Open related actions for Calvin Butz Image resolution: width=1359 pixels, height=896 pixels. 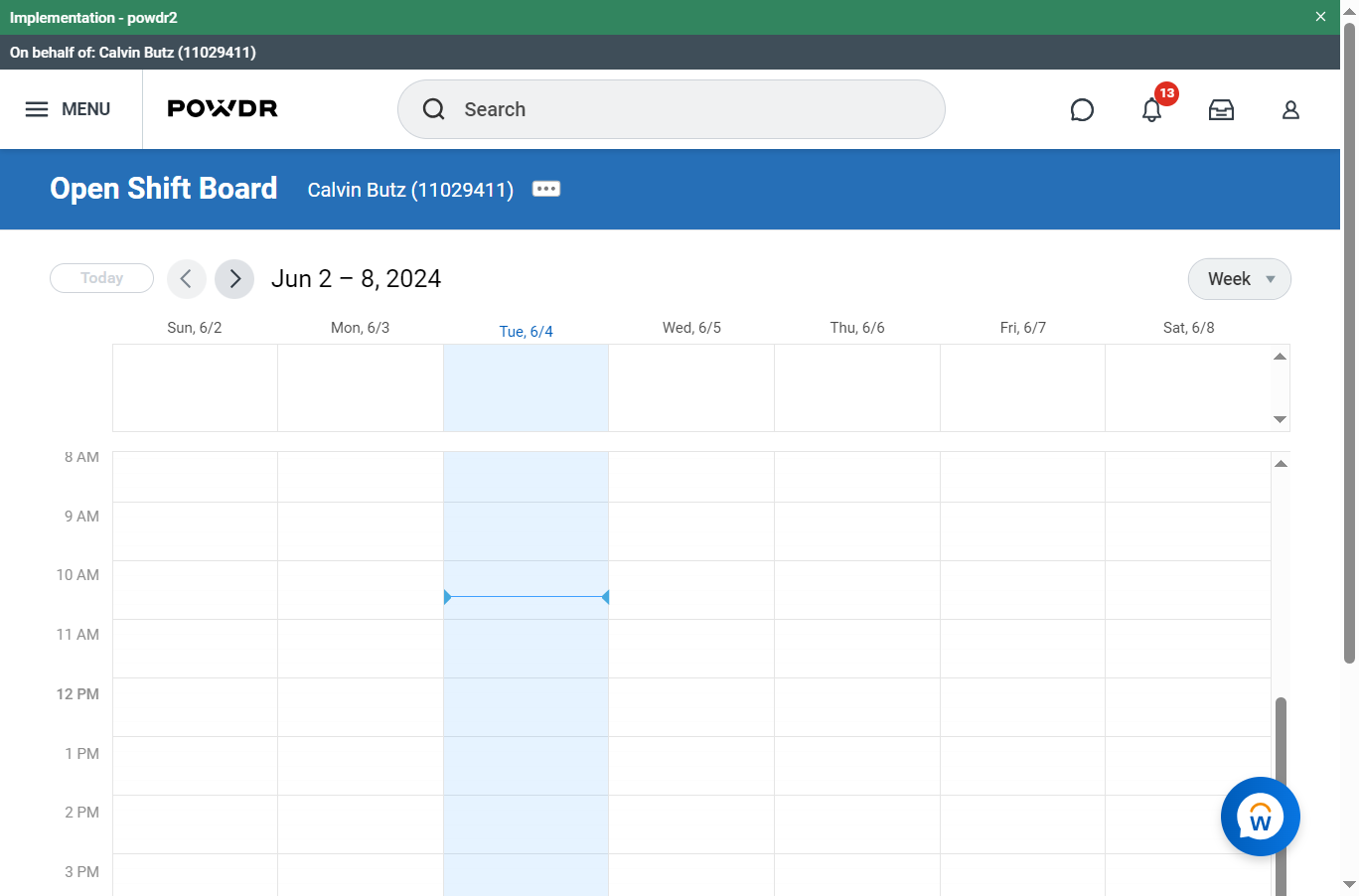[x=546, y=189]
